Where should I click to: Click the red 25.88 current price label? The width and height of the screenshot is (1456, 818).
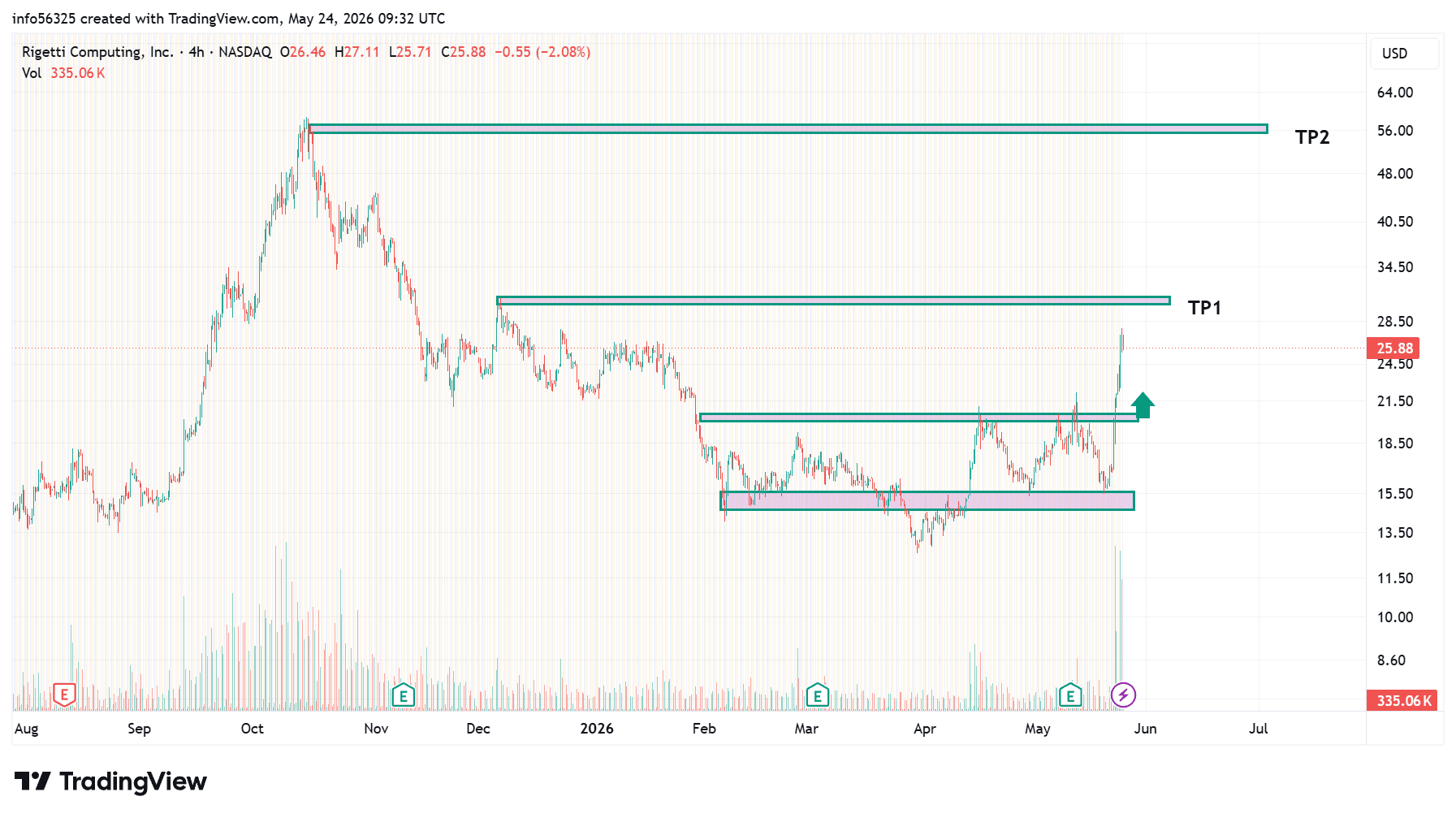click(1393, 348)
